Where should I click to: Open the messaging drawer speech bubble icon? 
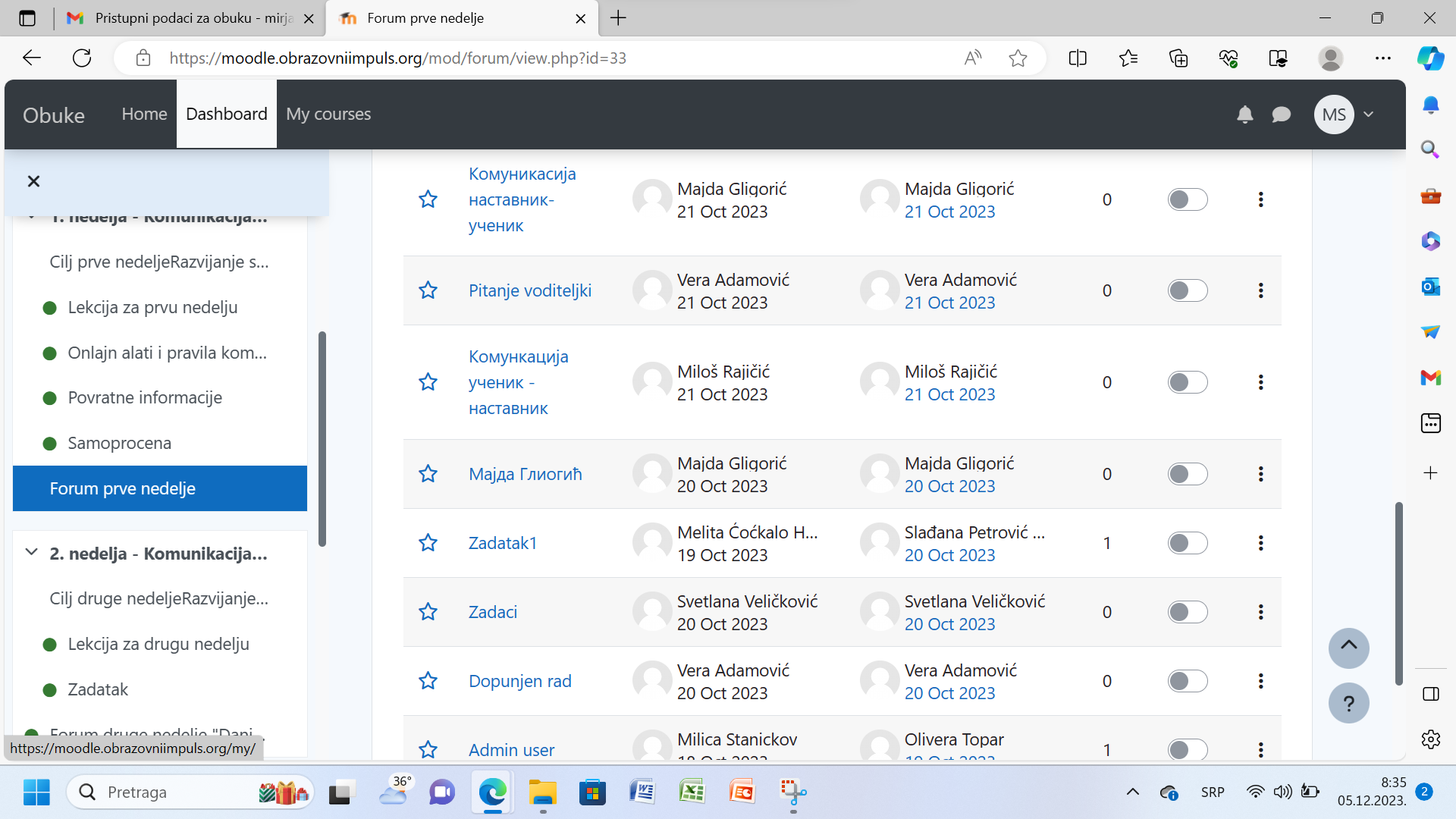[1281, 115]
